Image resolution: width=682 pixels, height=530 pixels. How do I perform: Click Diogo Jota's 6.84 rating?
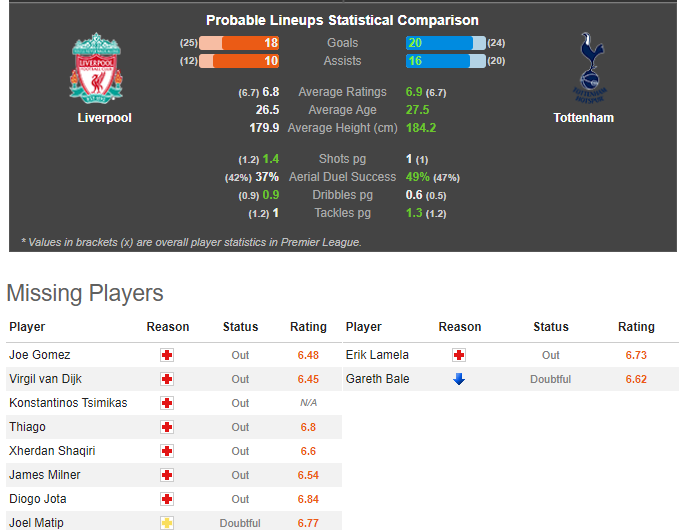click(308, 499)
